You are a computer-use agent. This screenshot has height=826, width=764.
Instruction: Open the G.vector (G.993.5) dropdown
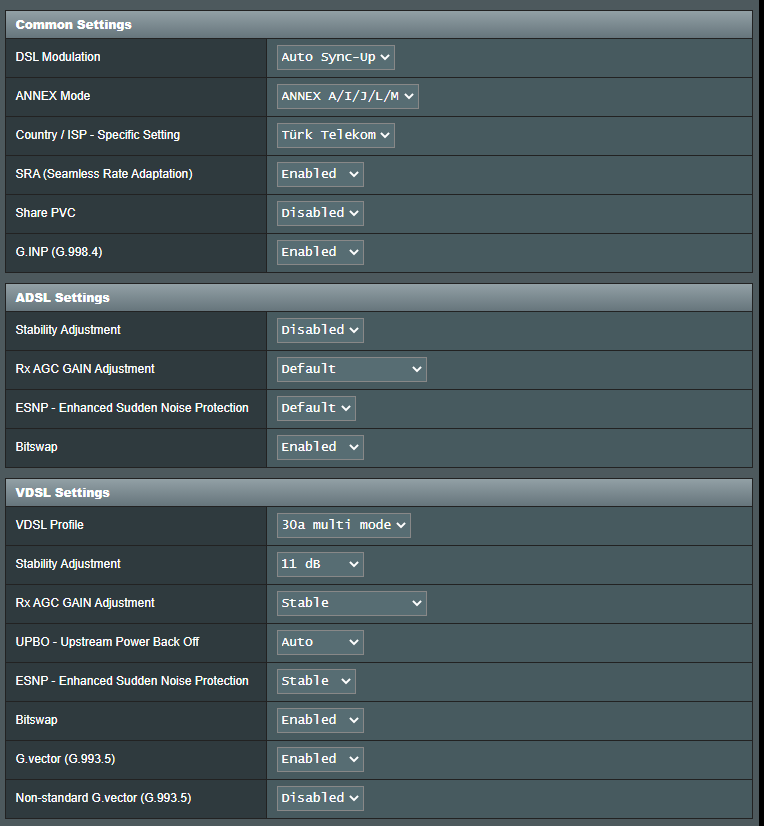[320, 759]
